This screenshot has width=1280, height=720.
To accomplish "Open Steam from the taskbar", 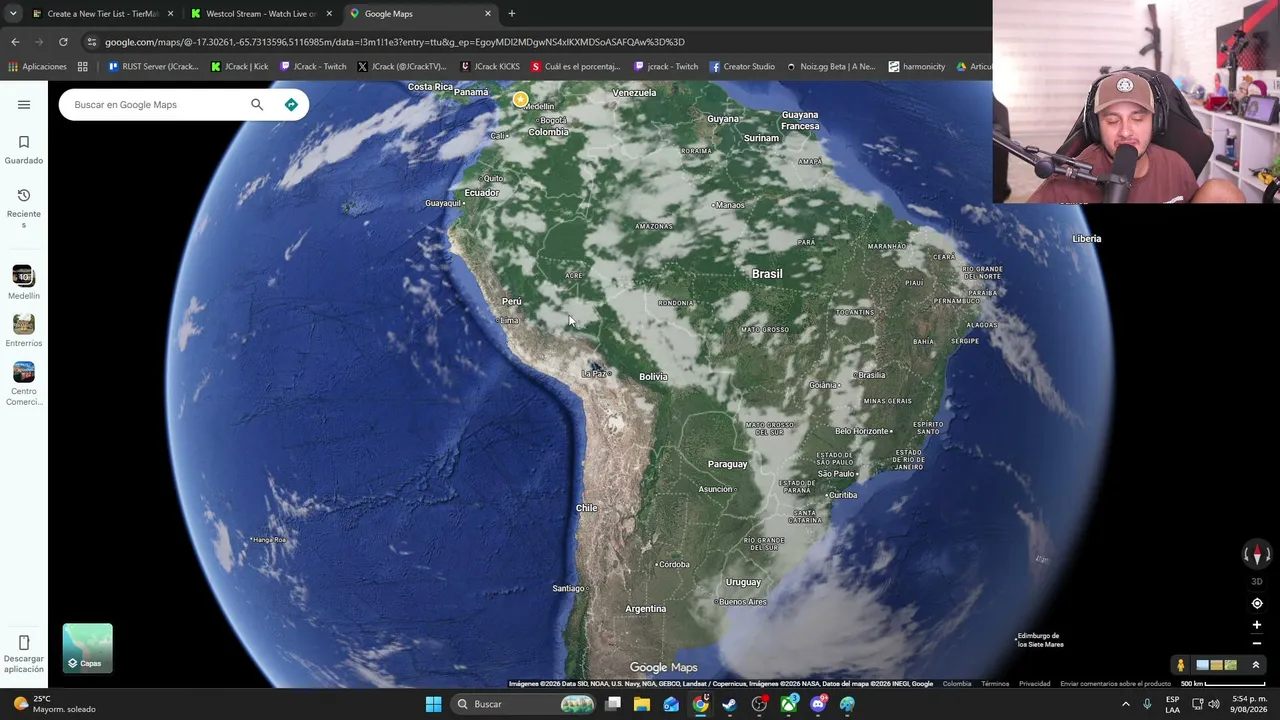I will point(729,704).
